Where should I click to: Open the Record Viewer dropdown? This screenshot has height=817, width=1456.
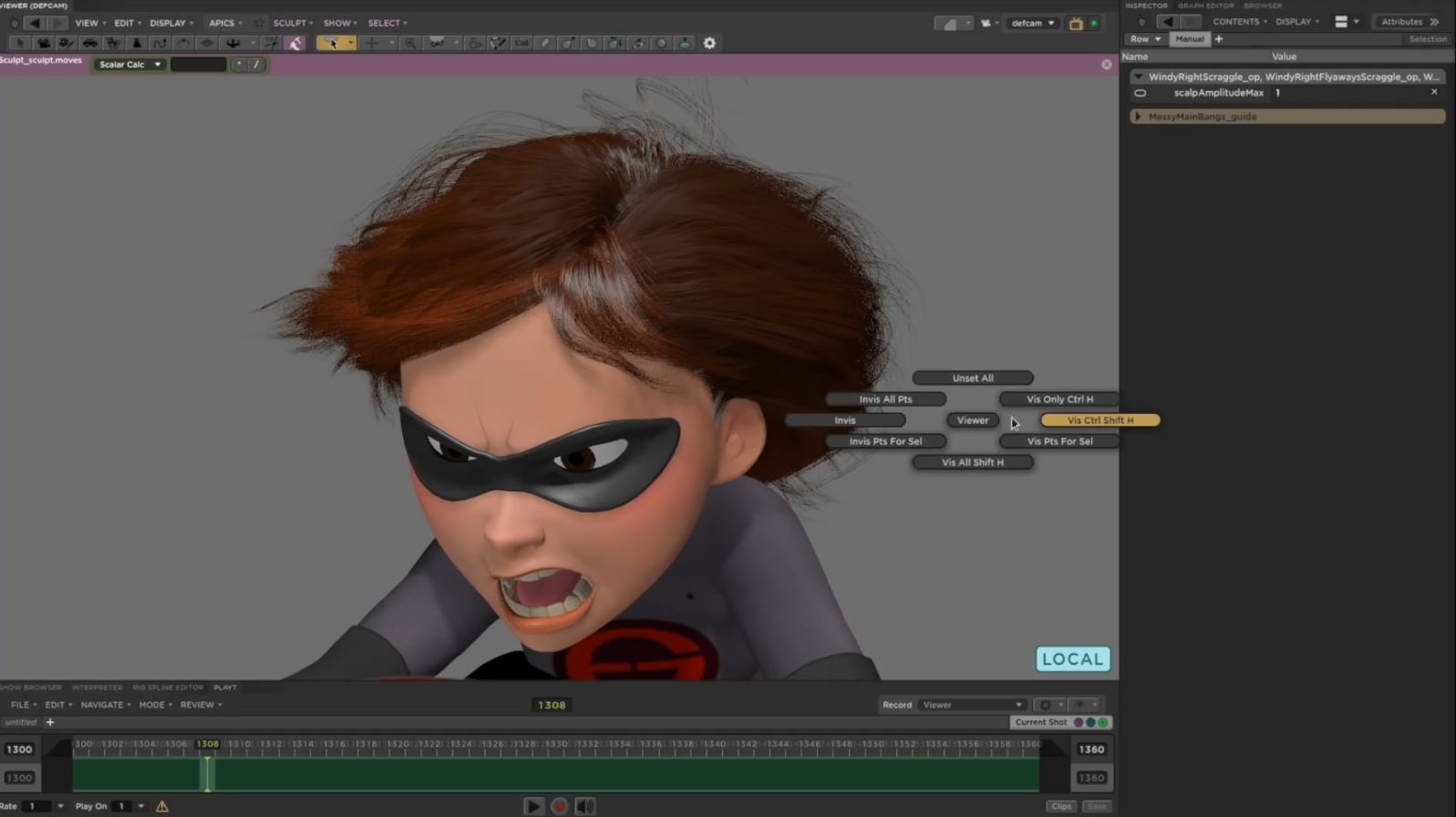(x=972, y=705)
